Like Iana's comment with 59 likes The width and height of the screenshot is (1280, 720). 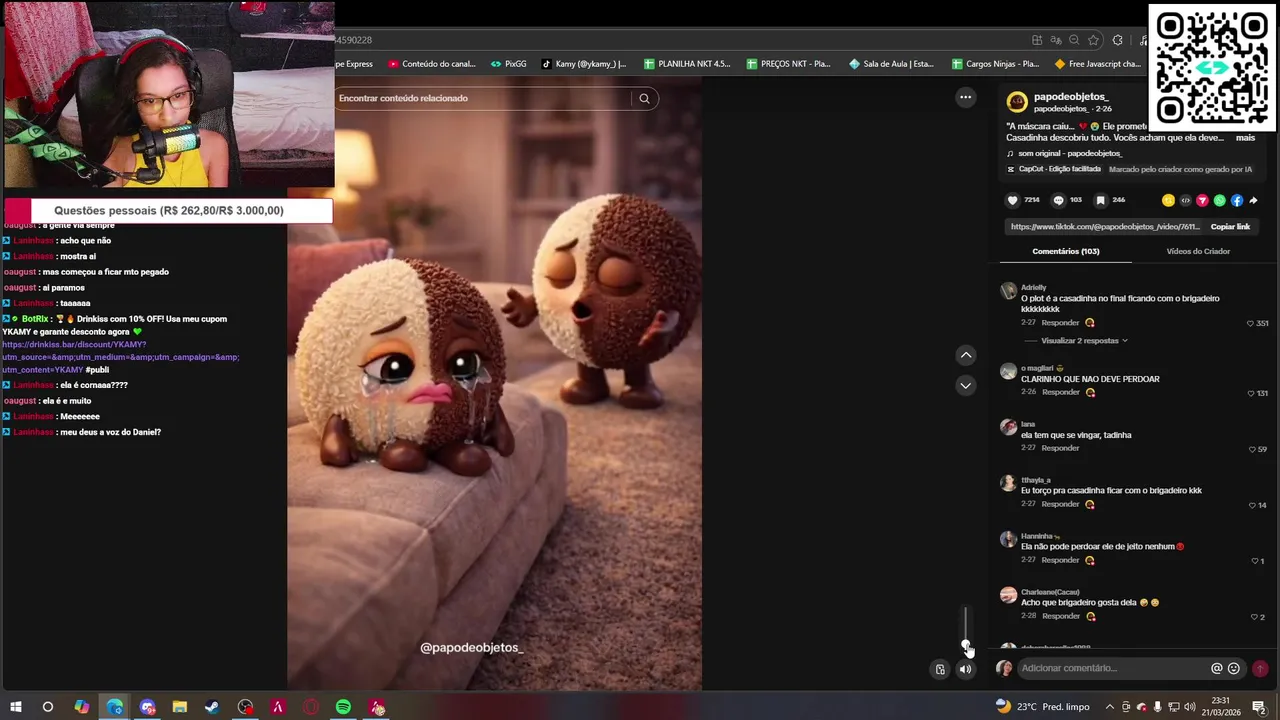click(x=1252, y=449)
